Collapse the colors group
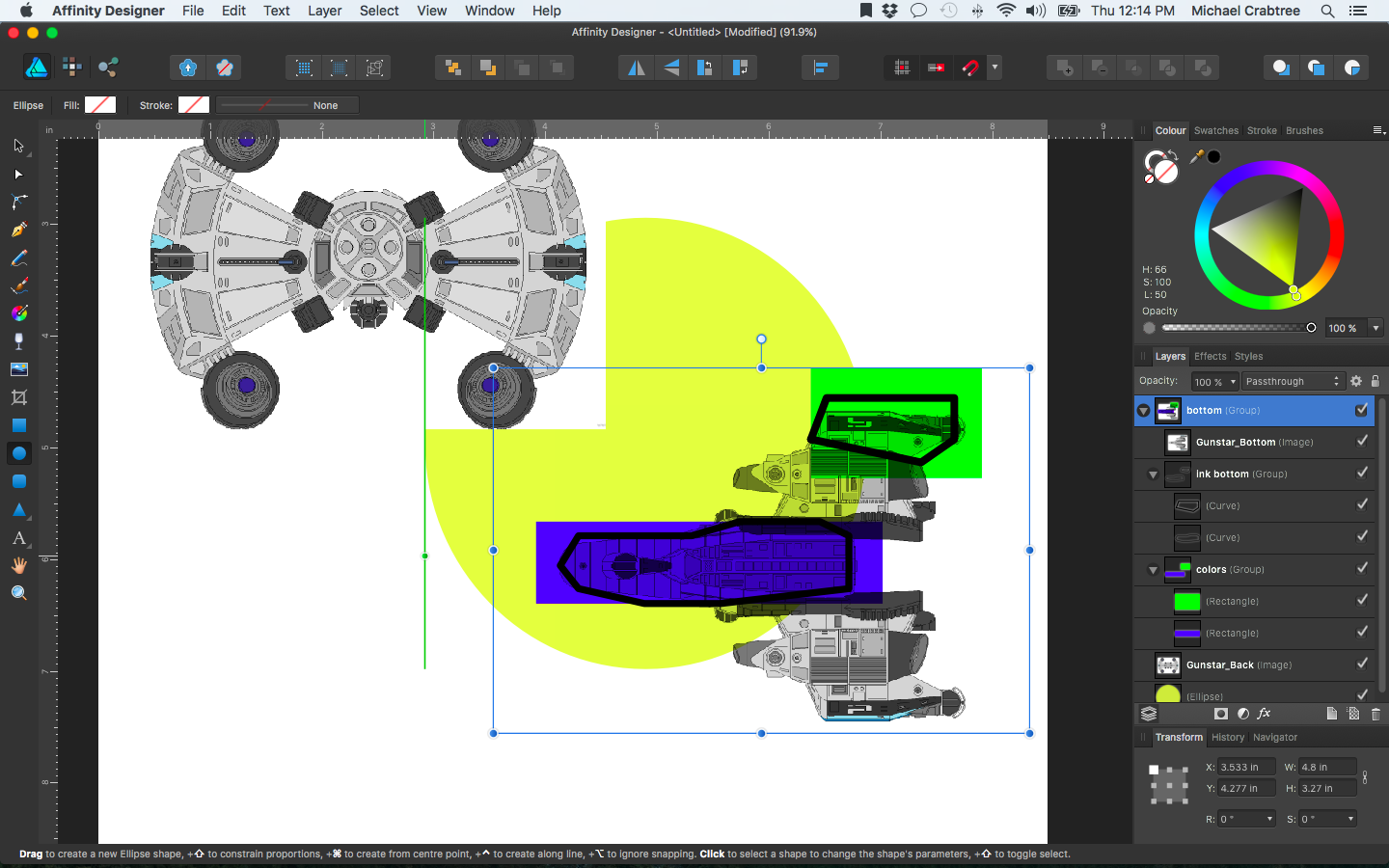 [x=1153, y=570]
